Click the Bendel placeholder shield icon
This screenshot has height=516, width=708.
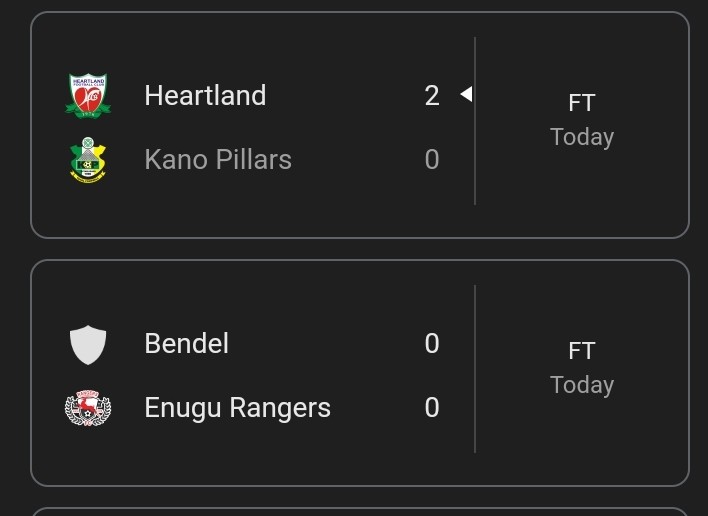pos(88,344)
